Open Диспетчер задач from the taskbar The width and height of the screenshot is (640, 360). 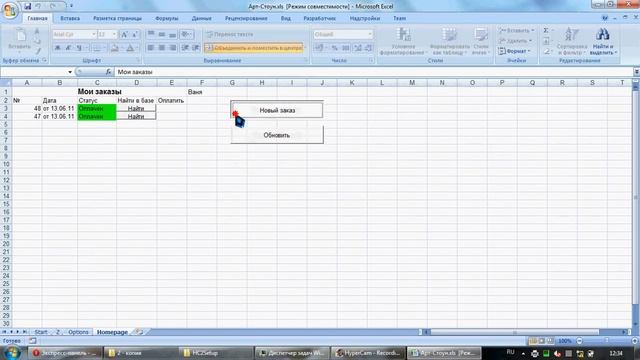(292, 353)
